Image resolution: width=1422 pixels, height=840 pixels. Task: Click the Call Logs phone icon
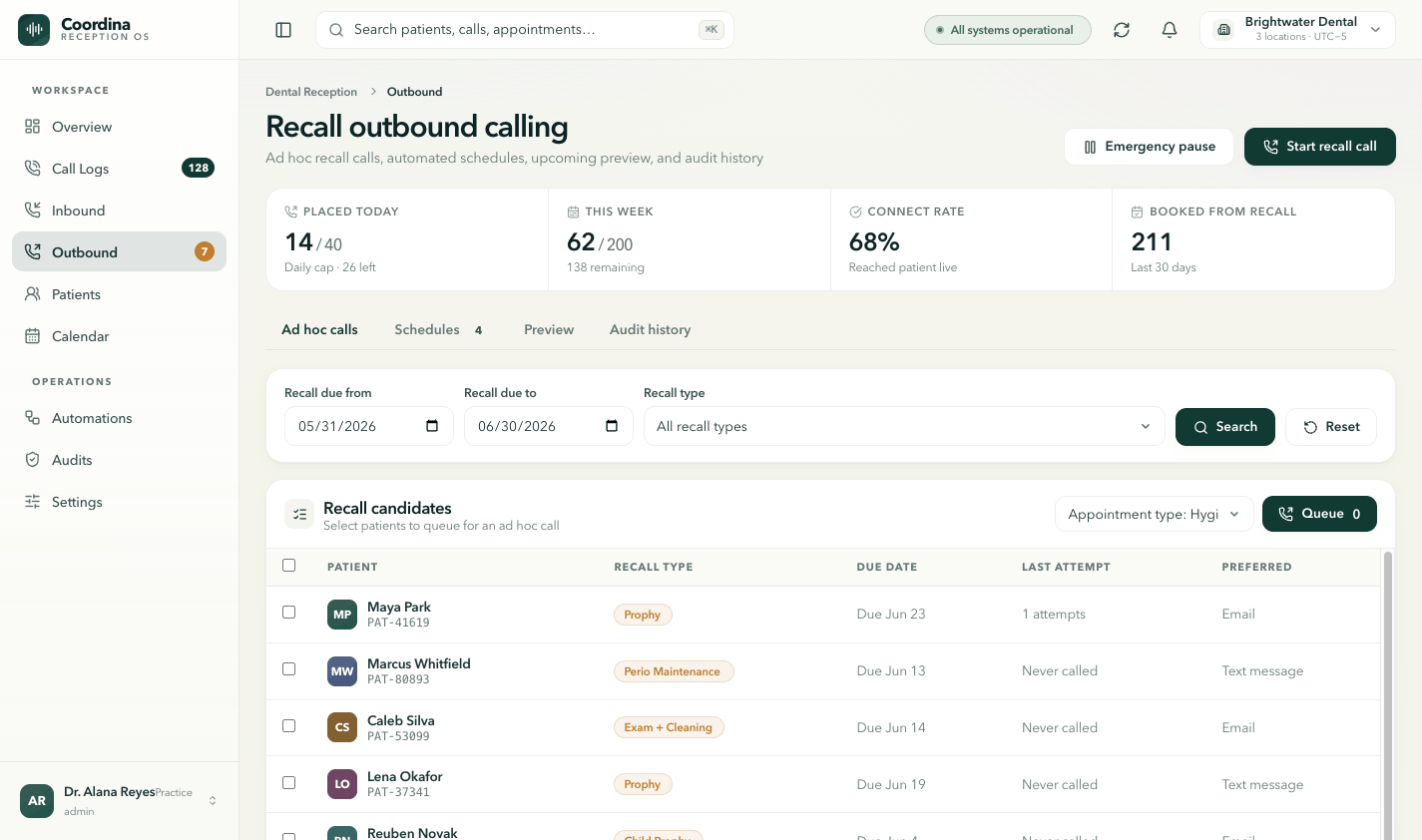pos(33,169)
